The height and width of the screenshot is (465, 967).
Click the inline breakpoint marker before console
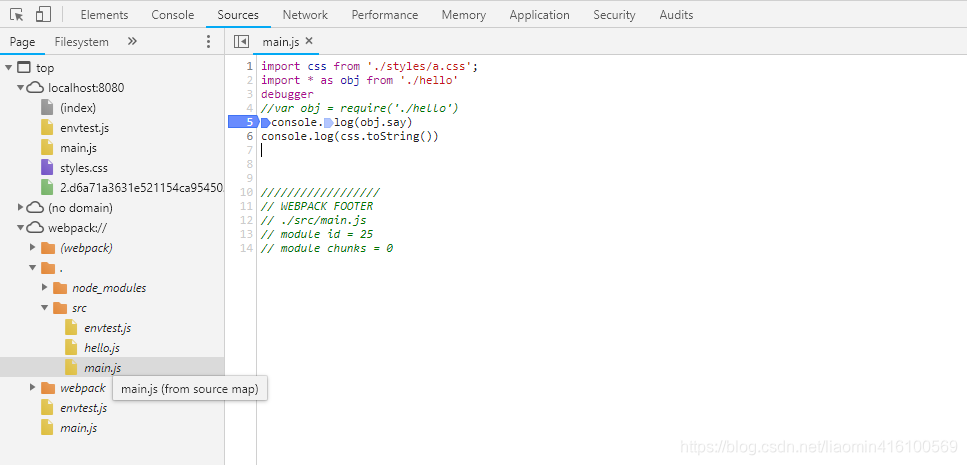tap(266, 122)
